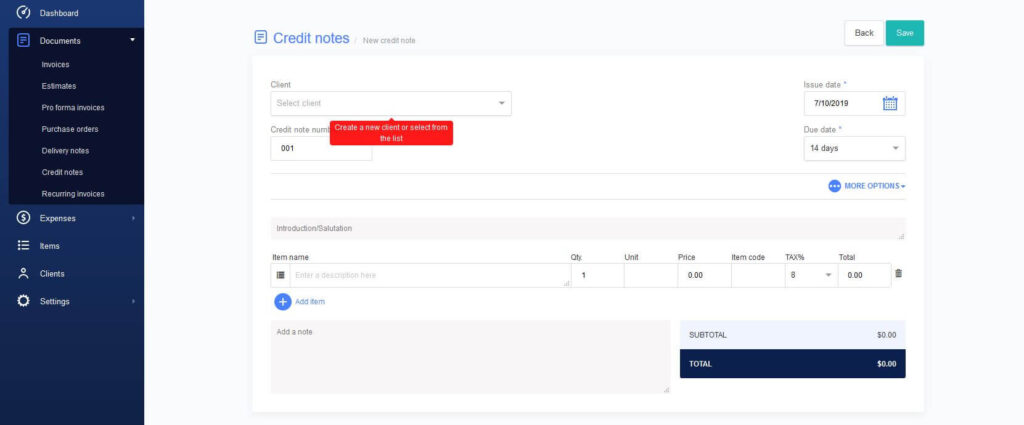Click the empty Unit field
1024x425 pixels.
650,275
